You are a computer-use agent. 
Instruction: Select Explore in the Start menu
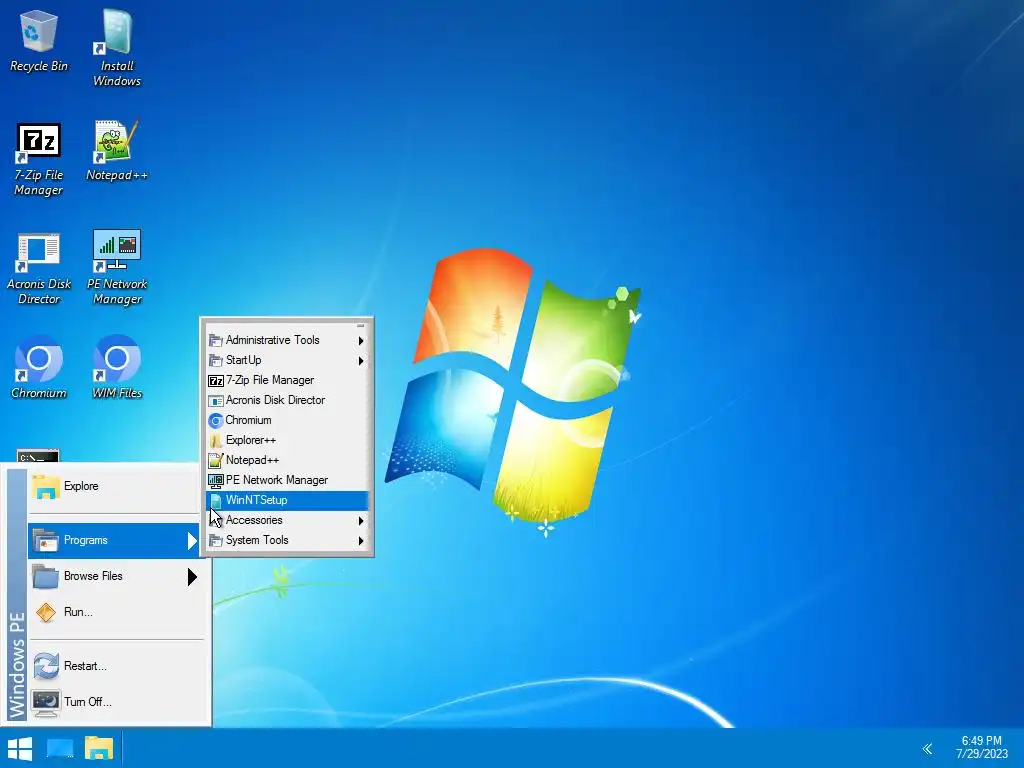[116, 486]
